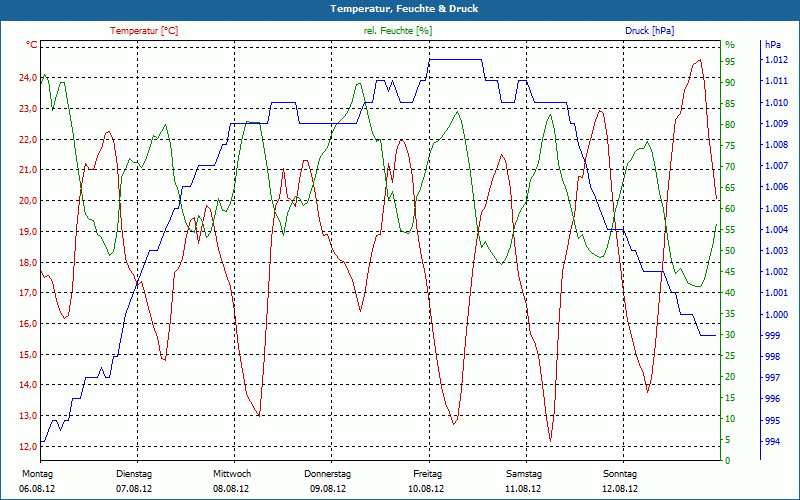800x500 pixels.
Task: Click the 12,0 tick on the temperature axis
Action: point(28,446)
